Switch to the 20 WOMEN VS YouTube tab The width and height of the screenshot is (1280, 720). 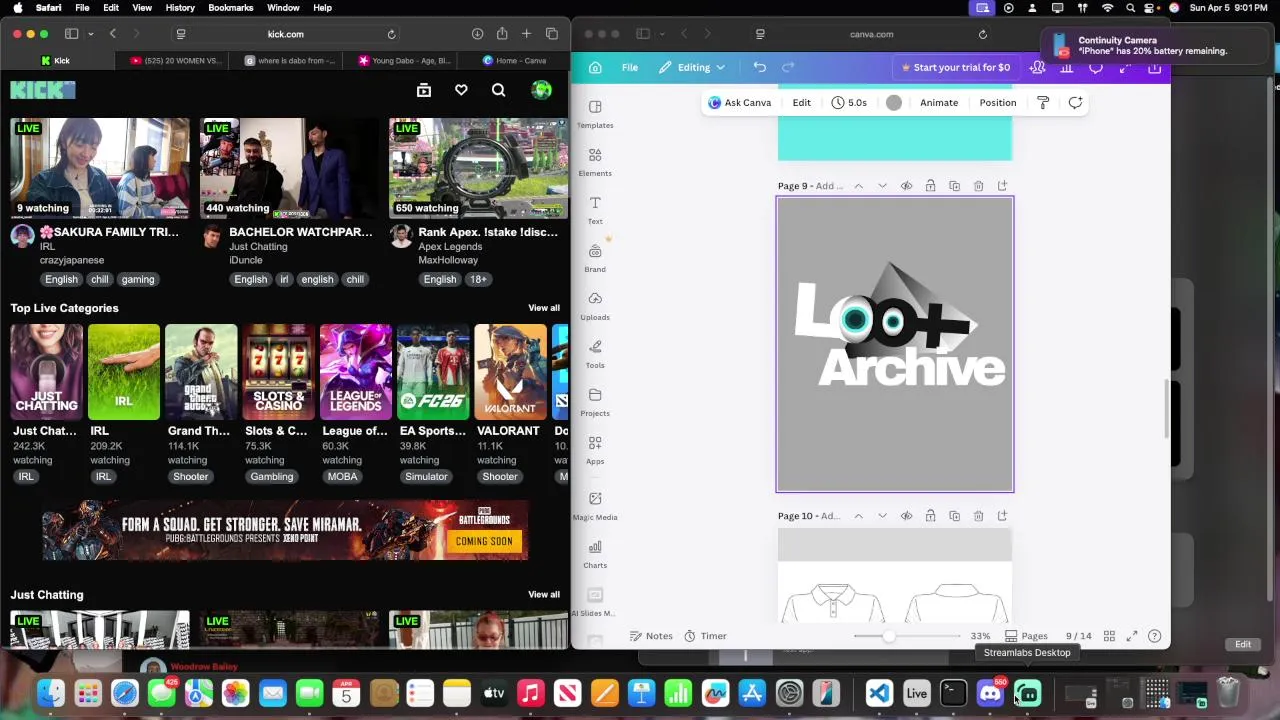tap(175, 60)
